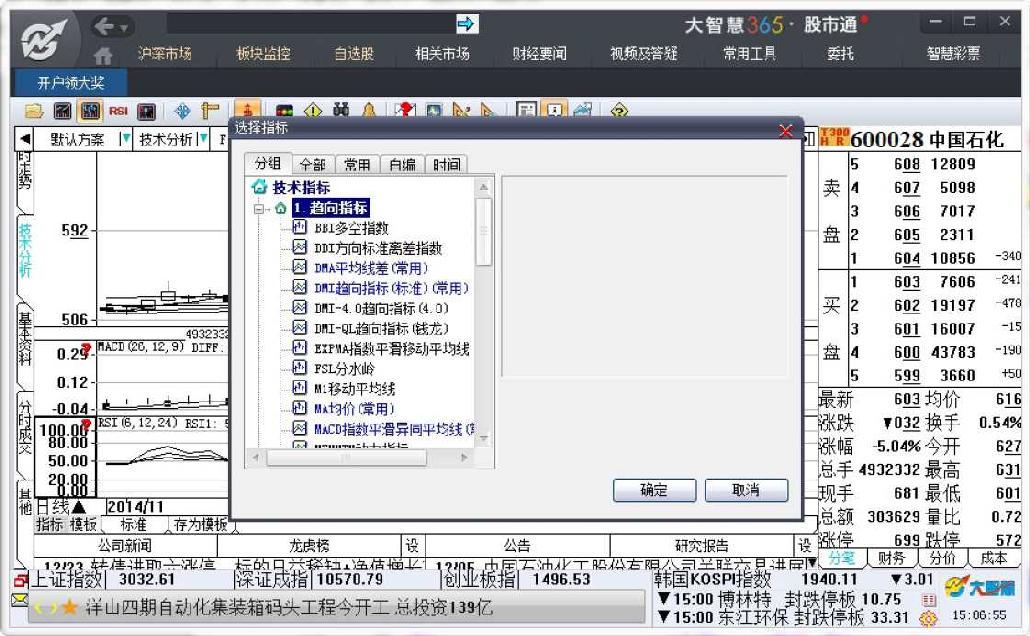Click the 技术指标 root home icon
1030x636 pixels.
pyautogui.click(x=259, y=187)
